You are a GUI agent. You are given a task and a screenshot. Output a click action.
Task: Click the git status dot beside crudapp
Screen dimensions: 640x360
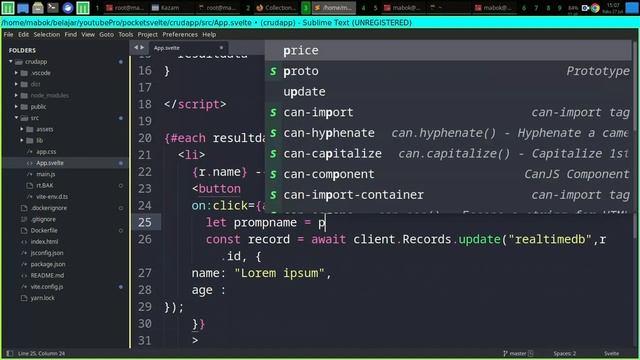pyautogui.click(x=120, y=62)
